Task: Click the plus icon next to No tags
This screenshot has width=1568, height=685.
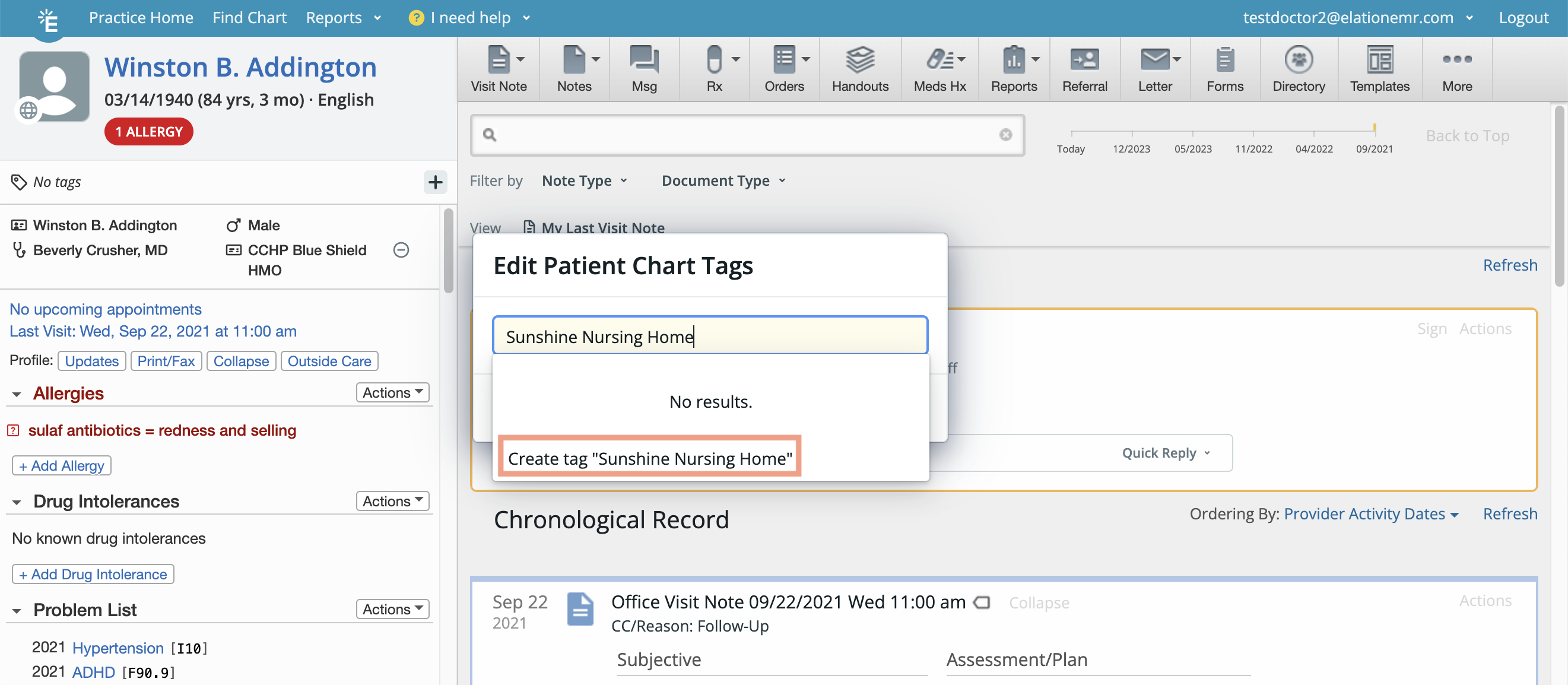Action: point(435,182)
